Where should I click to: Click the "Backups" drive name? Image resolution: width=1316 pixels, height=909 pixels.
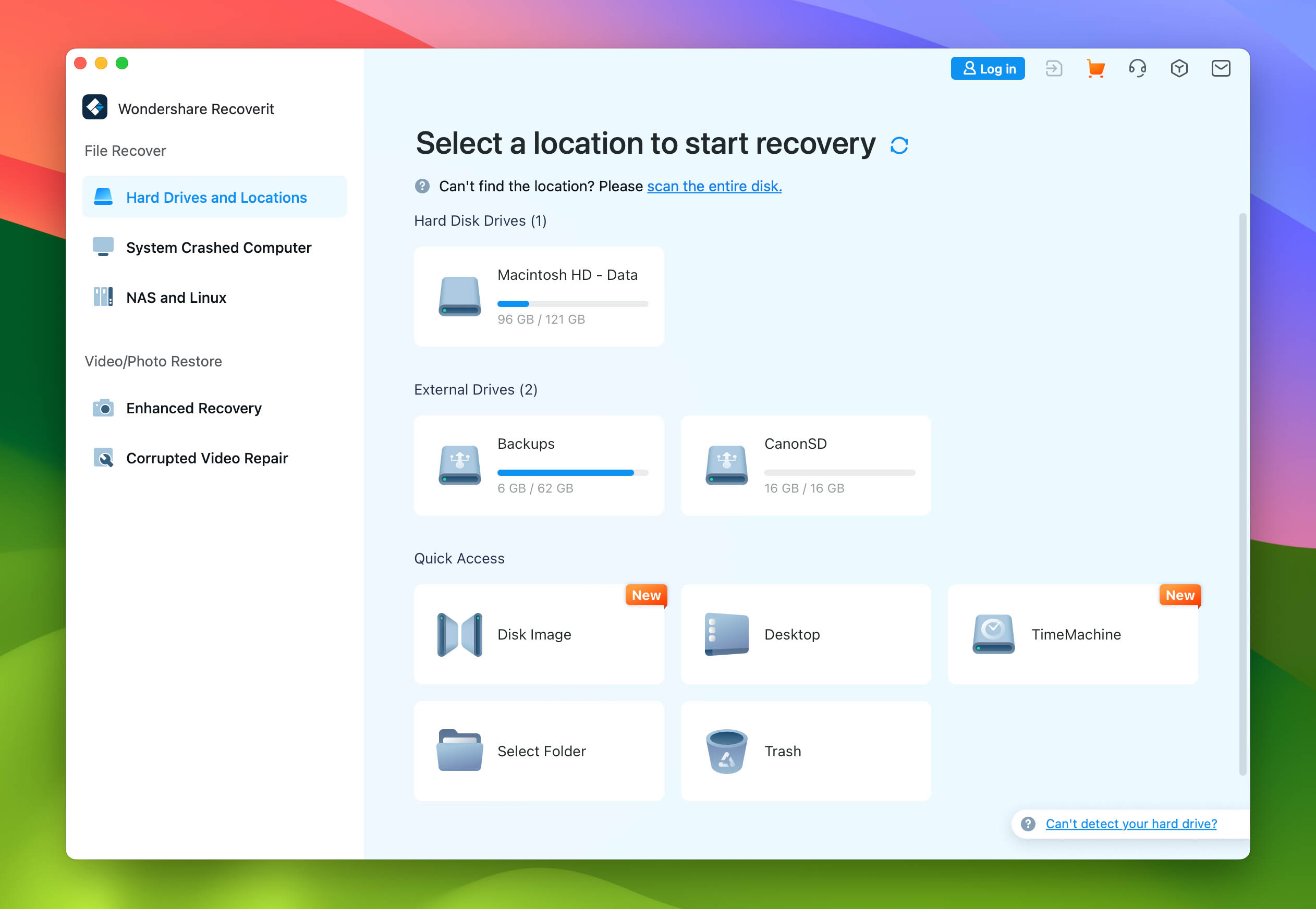pyautogui.click(x=525, y=444)
